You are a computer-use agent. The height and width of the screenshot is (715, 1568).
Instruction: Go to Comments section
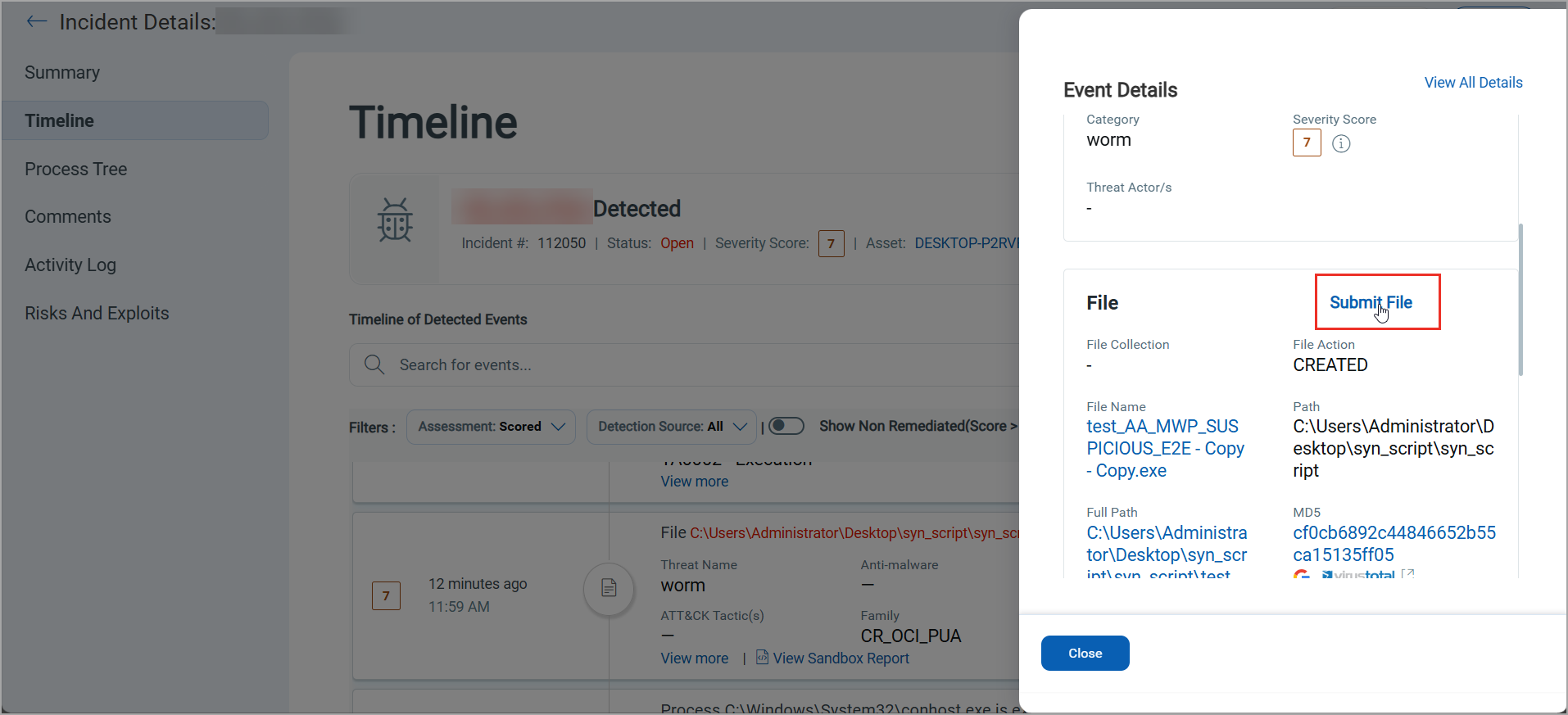pyautogui.click(x=68, y=216)
